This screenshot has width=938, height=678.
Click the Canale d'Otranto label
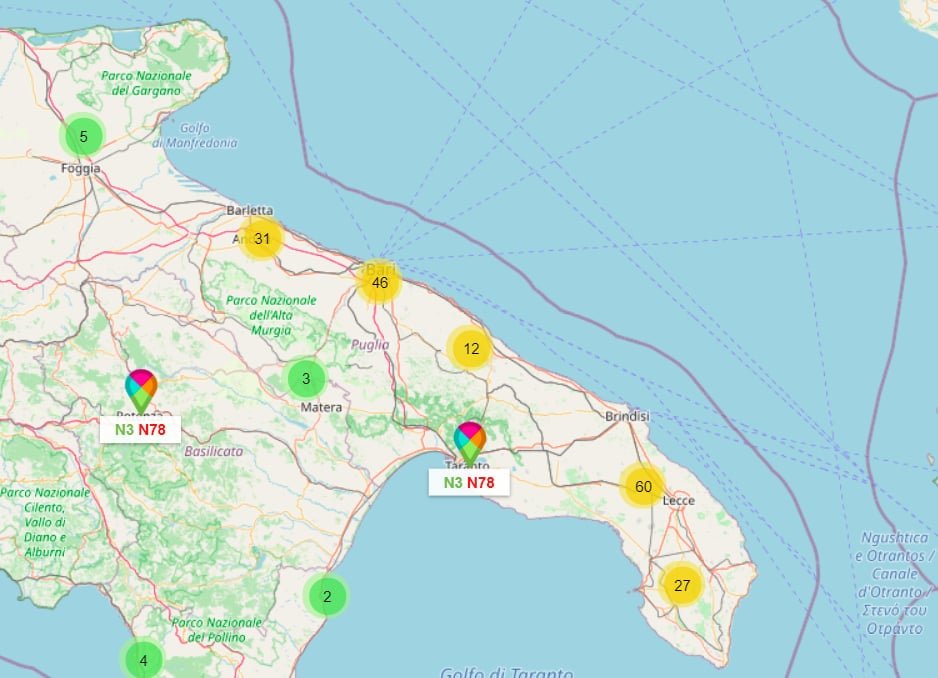(x=894, y=583)
